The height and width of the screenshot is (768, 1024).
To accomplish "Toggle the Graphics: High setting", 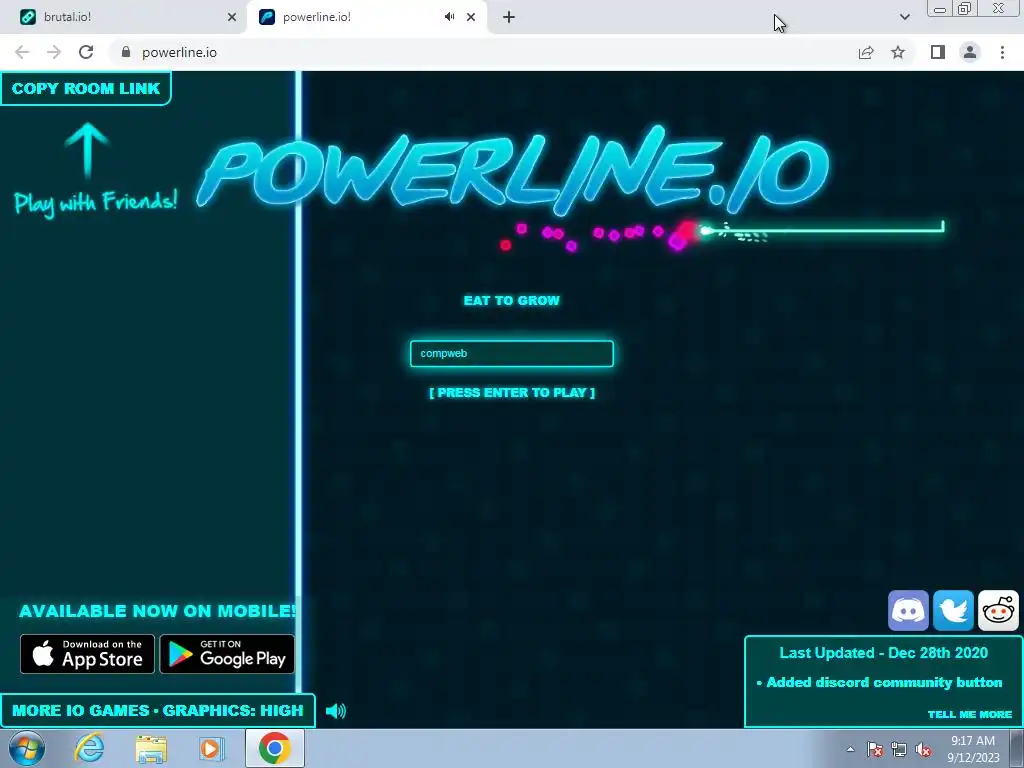I will (233, 711).
